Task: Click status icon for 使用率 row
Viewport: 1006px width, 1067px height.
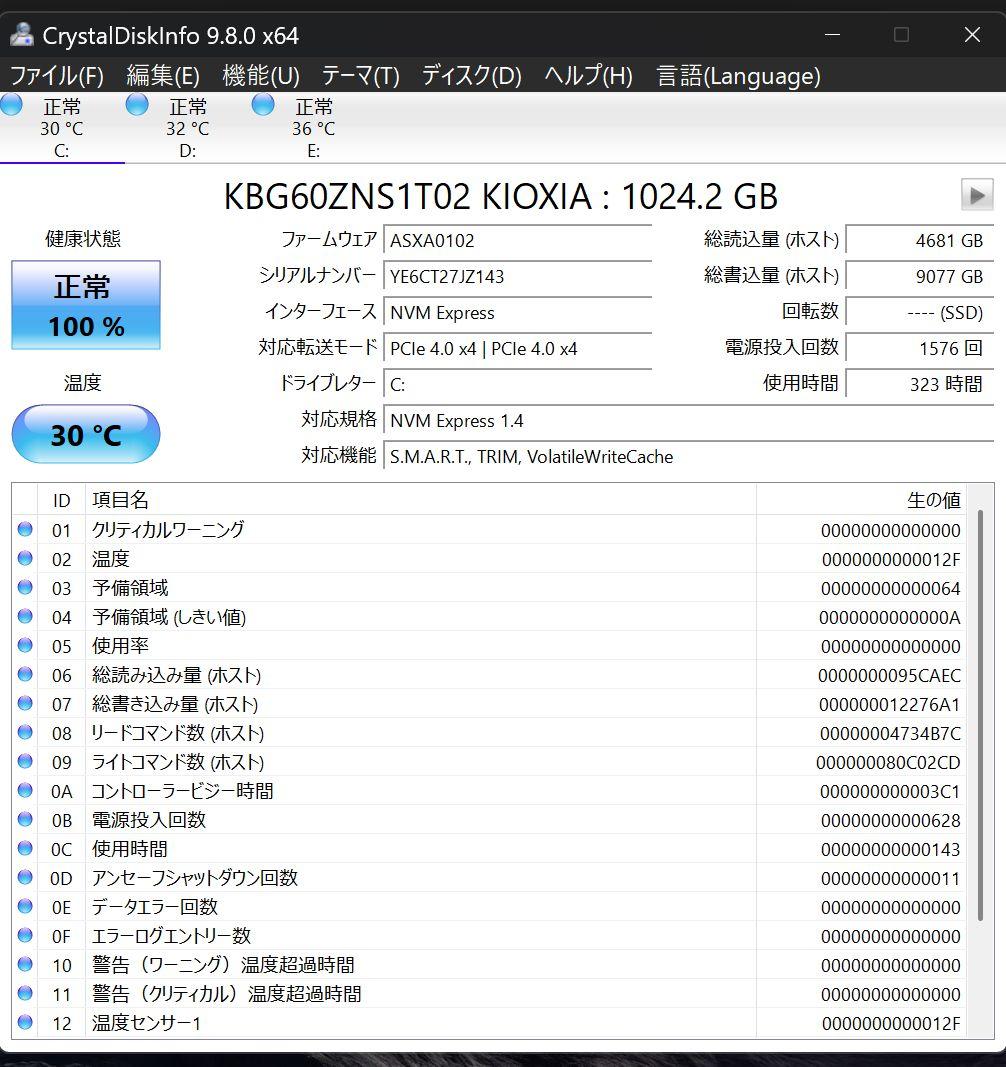Action: (25, 645)
